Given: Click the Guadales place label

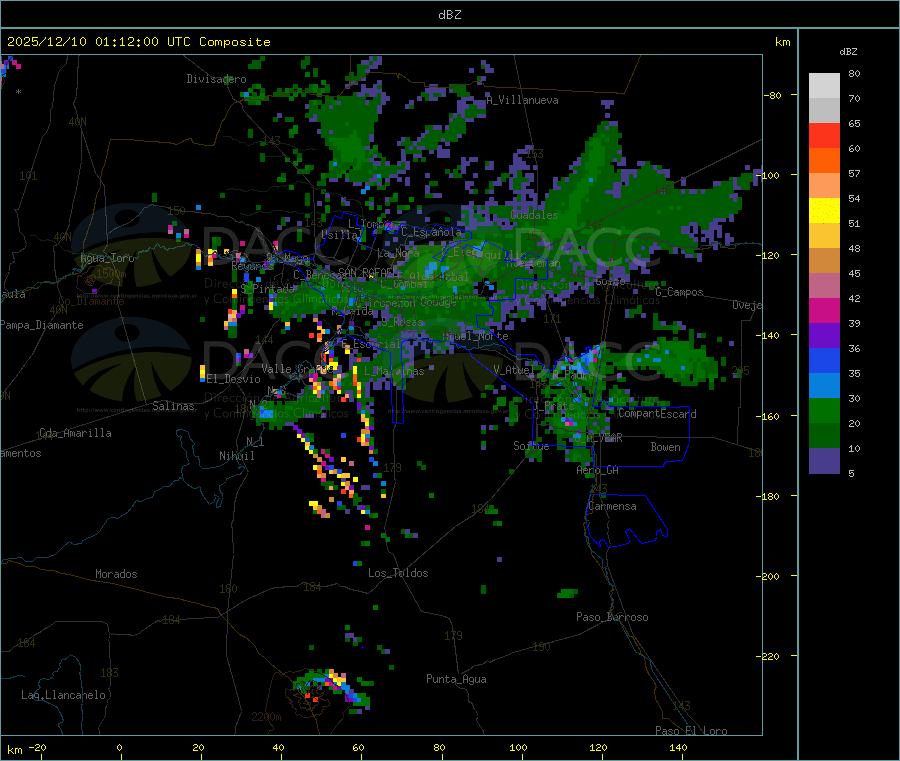Looking at the screenshot, I should click(x=534, y=215).
